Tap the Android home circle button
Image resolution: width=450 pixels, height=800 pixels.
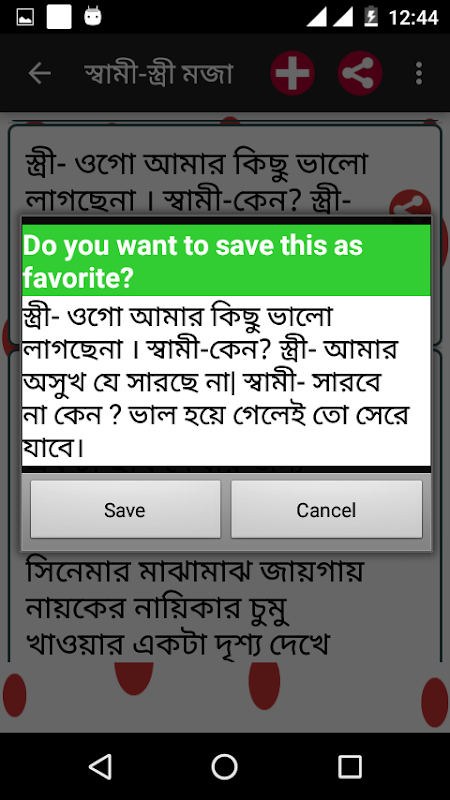[224, 766]
